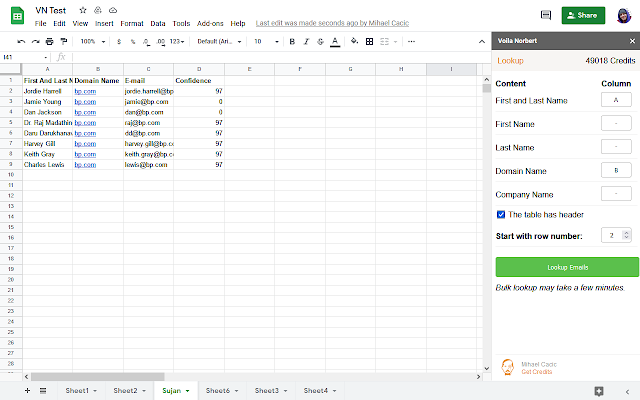
Task: Star the VN Test document
Action: (x=83, y=10)
